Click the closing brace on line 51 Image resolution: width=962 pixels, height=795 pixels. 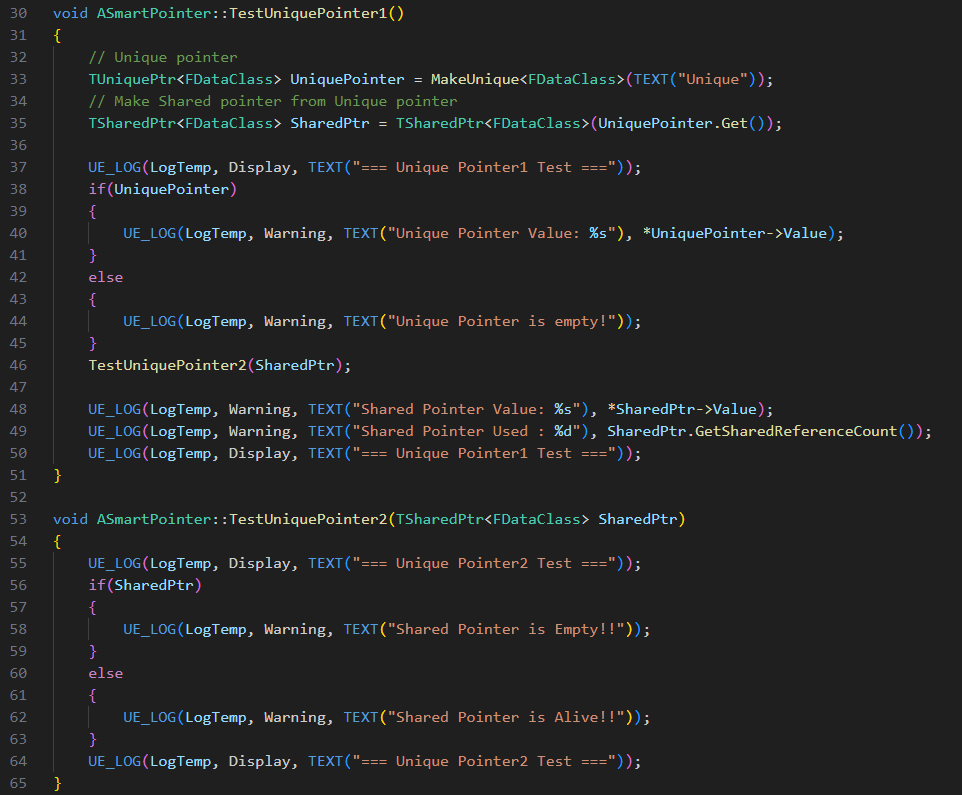click(58, 475)
